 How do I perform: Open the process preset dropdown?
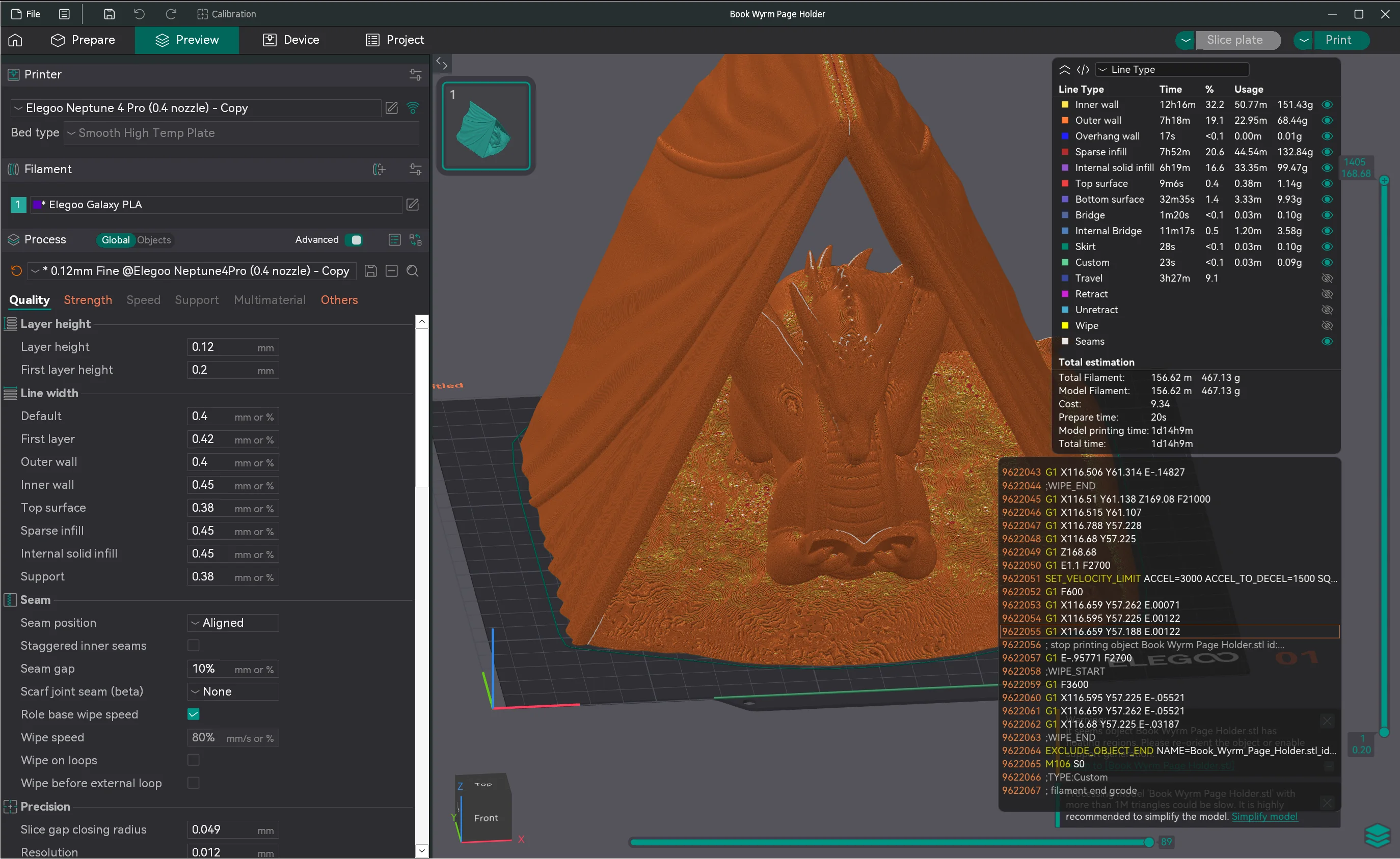click(192, 271)
